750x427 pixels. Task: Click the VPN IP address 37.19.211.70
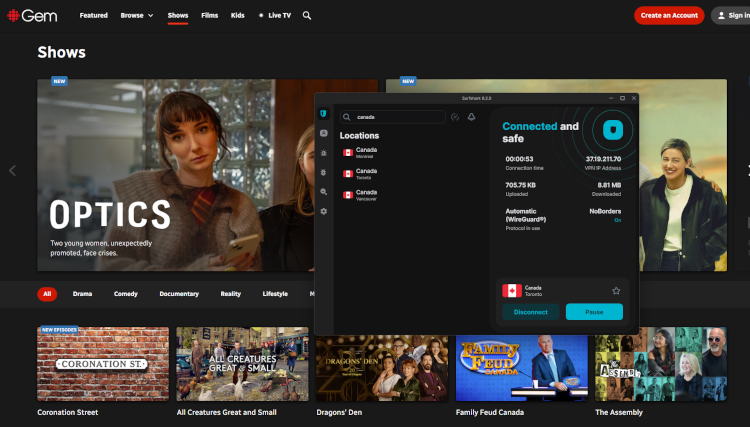point(603,159)
